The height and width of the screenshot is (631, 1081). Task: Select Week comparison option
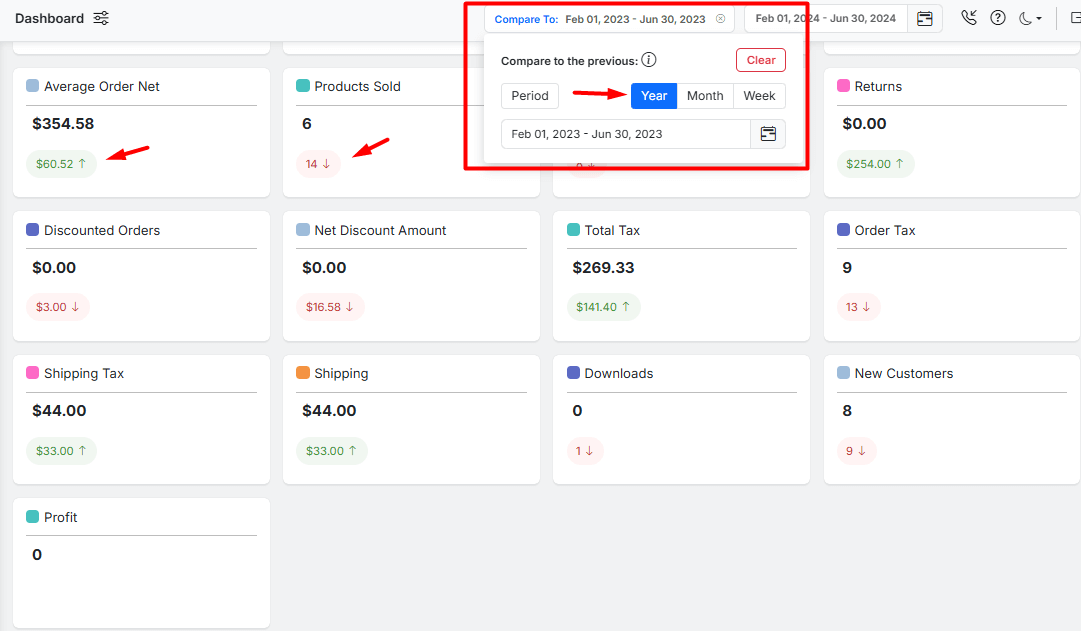[x=759, y=96]
